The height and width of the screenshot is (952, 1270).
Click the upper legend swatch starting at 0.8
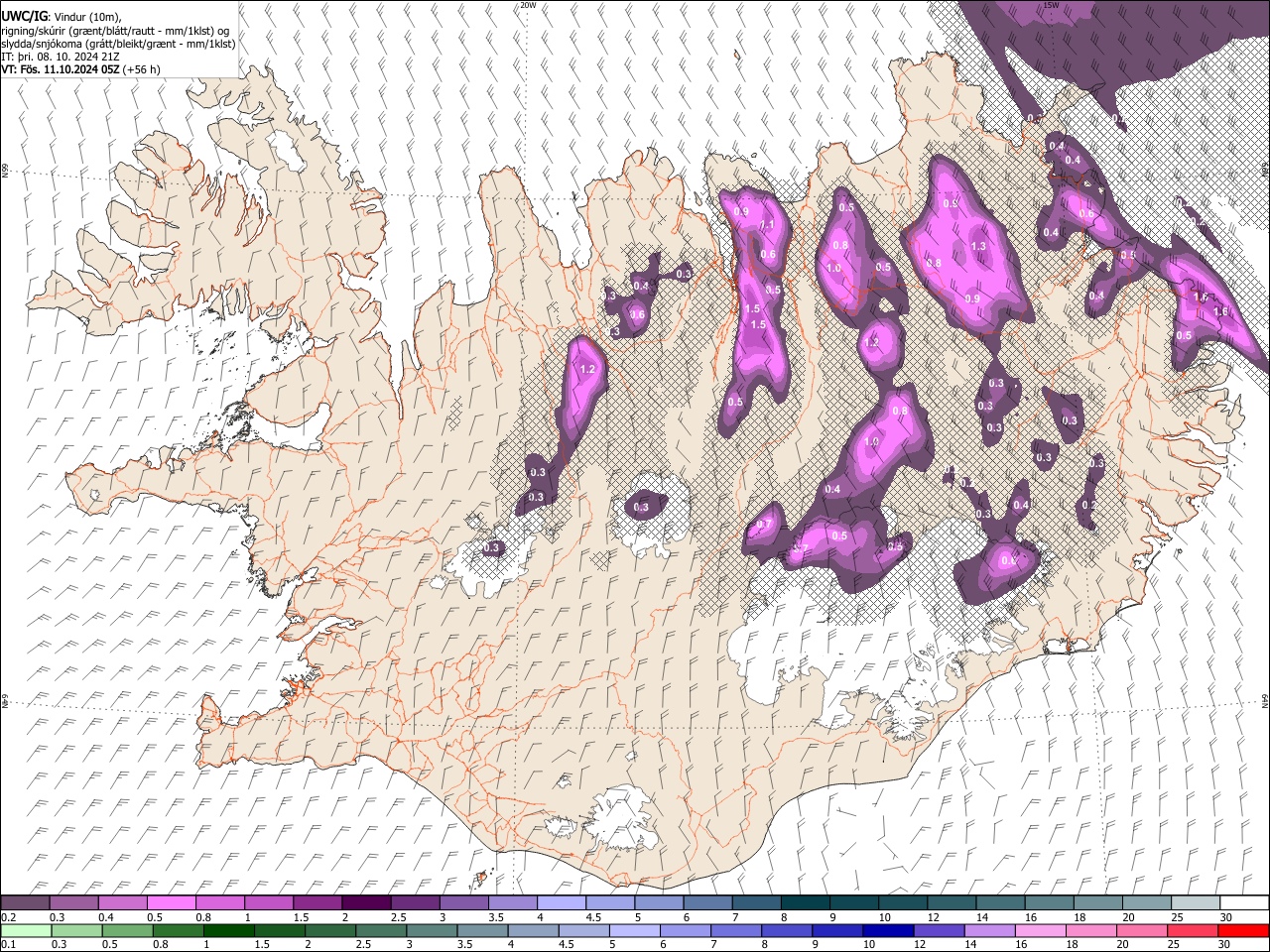click(219, 903)
